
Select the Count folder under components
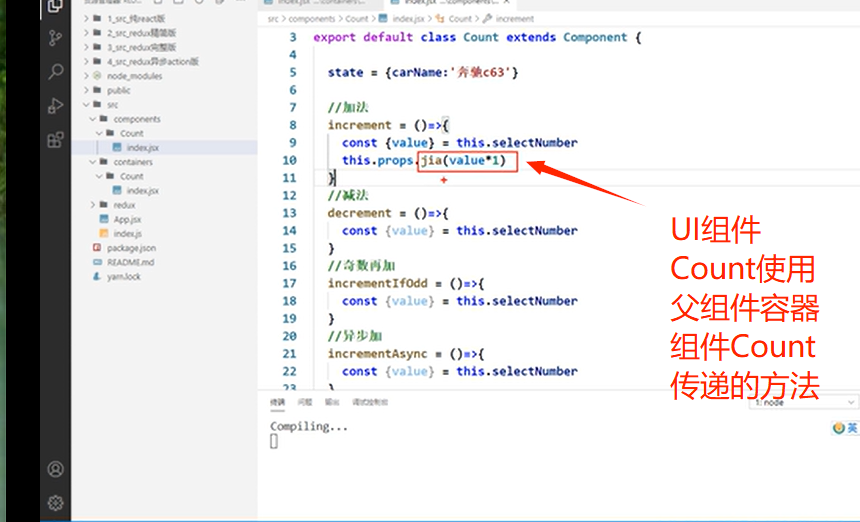coord(132,133)
